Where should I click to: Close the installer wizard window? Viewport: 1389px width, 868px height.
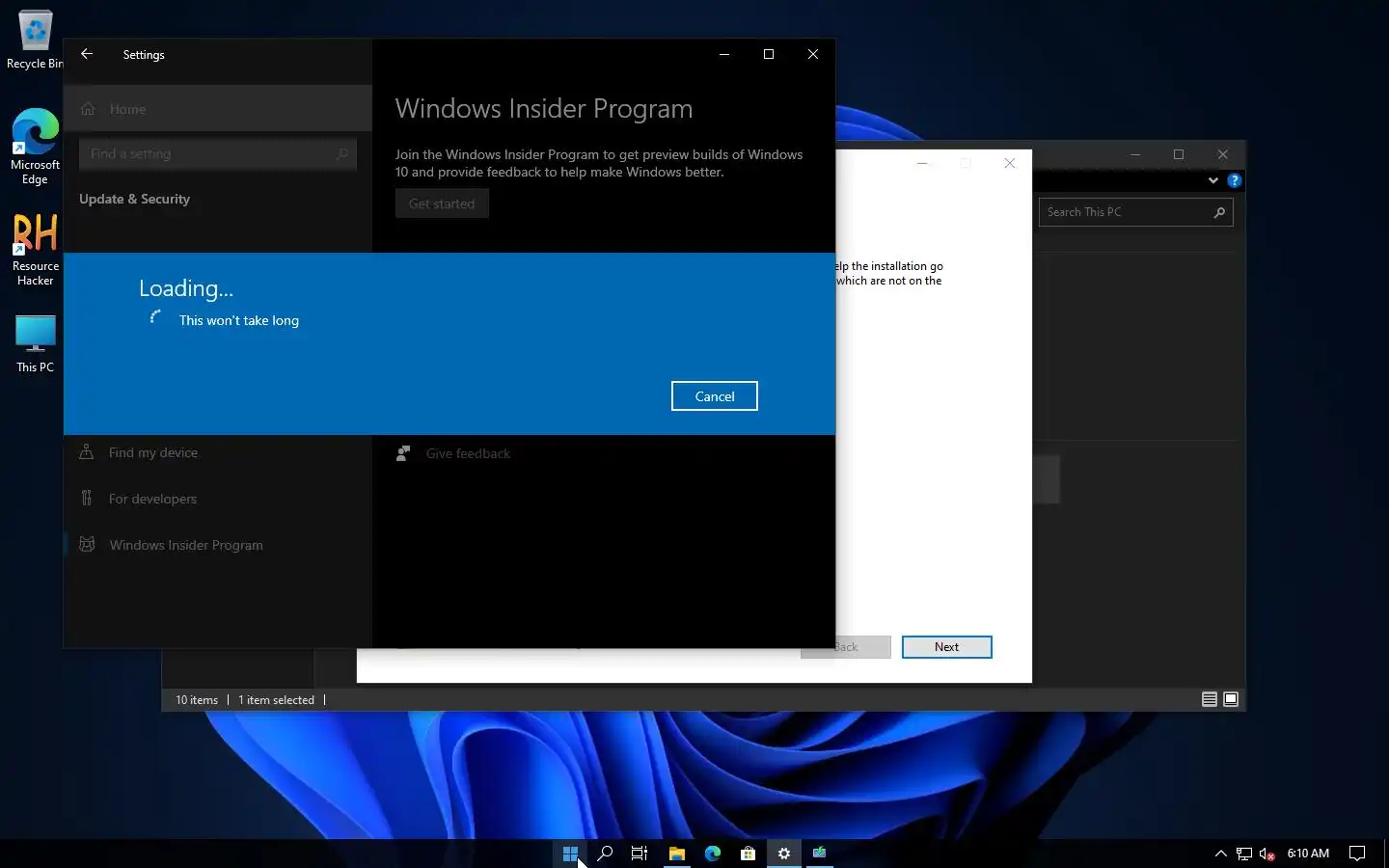[1009, 163]
